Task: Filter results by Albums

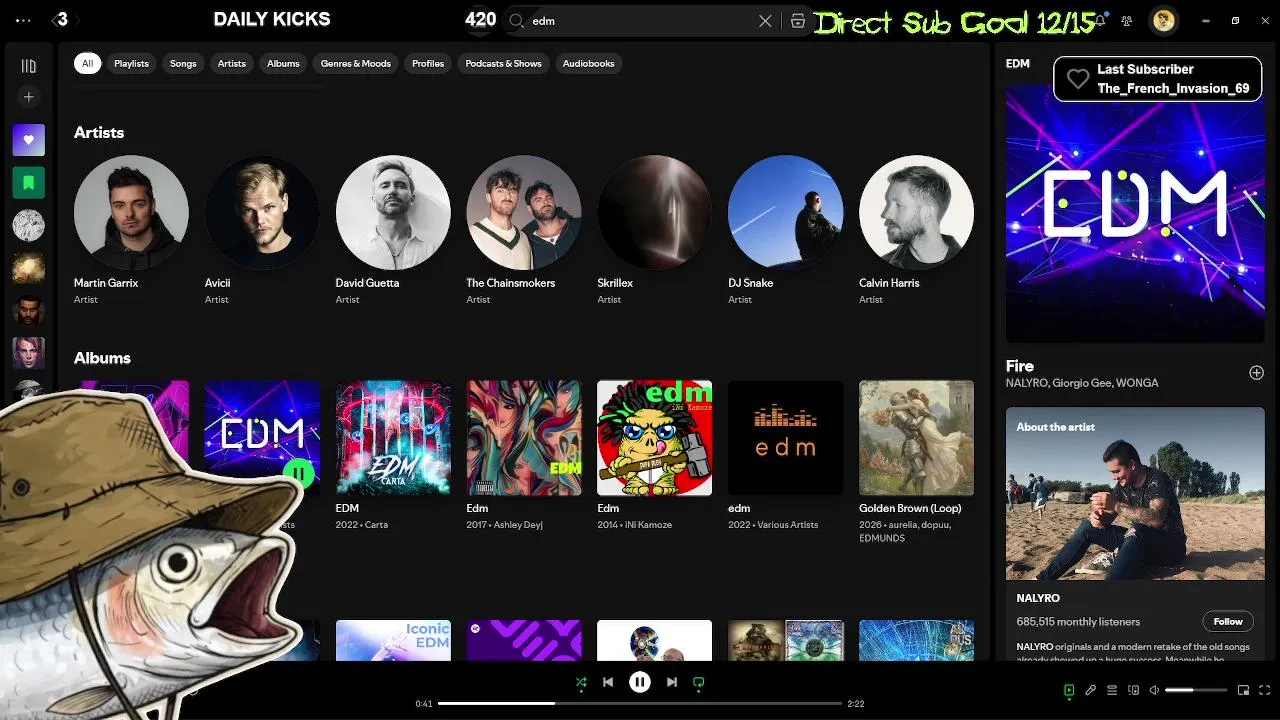Action: click(283, 63)
